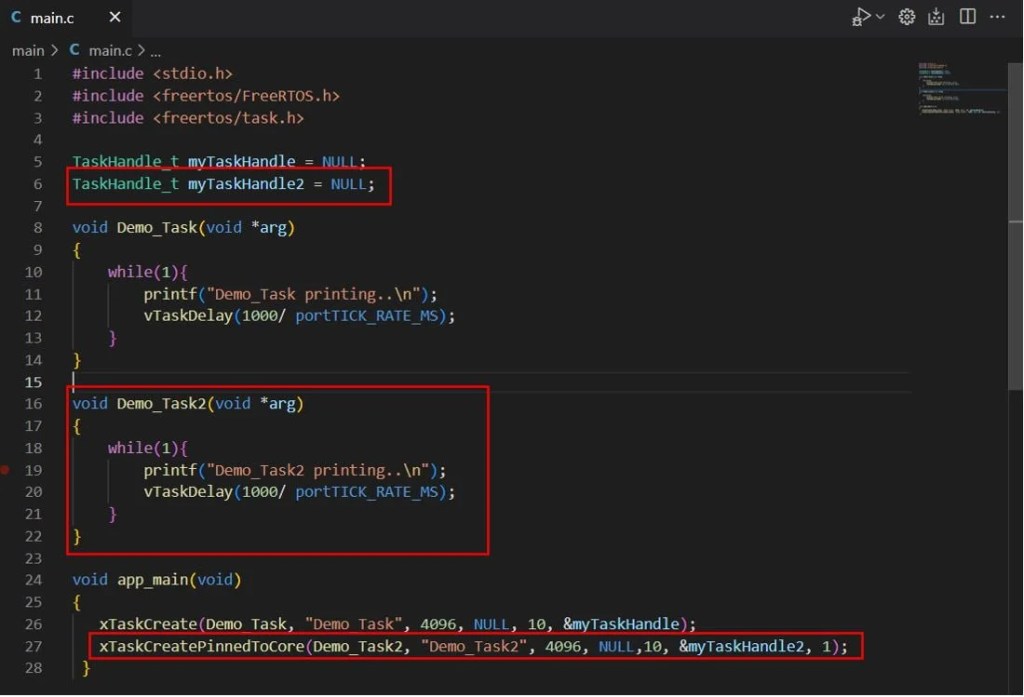Screen dimensions: 1024x697
Task: Click '&myTaskHandle2' argument on line 27
Action: point(742,647)
